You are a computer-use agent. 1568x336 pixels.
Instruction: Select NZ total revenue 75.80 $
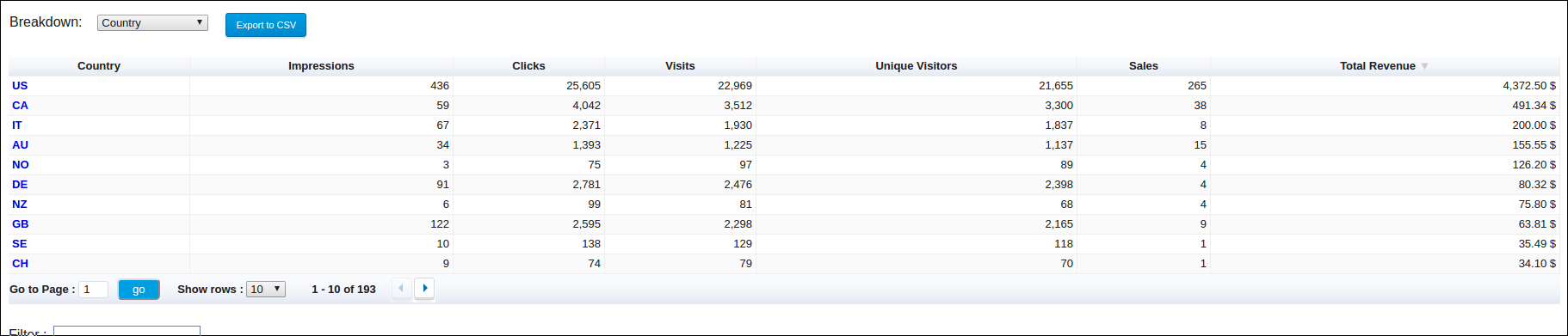[x=1537, y=205]
